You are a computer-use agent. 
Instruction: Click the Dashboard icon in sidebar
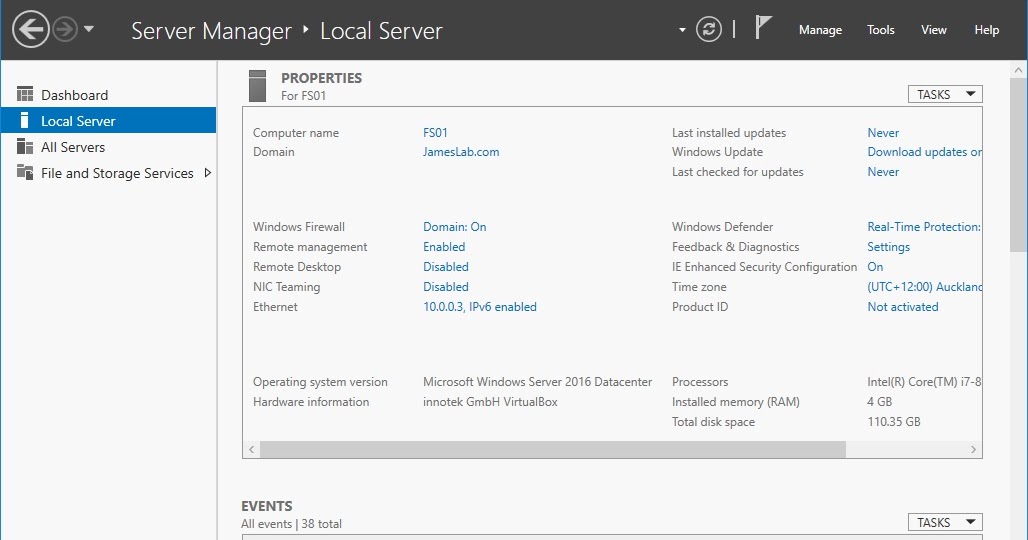pyautogui.click(x=25, y=95)
